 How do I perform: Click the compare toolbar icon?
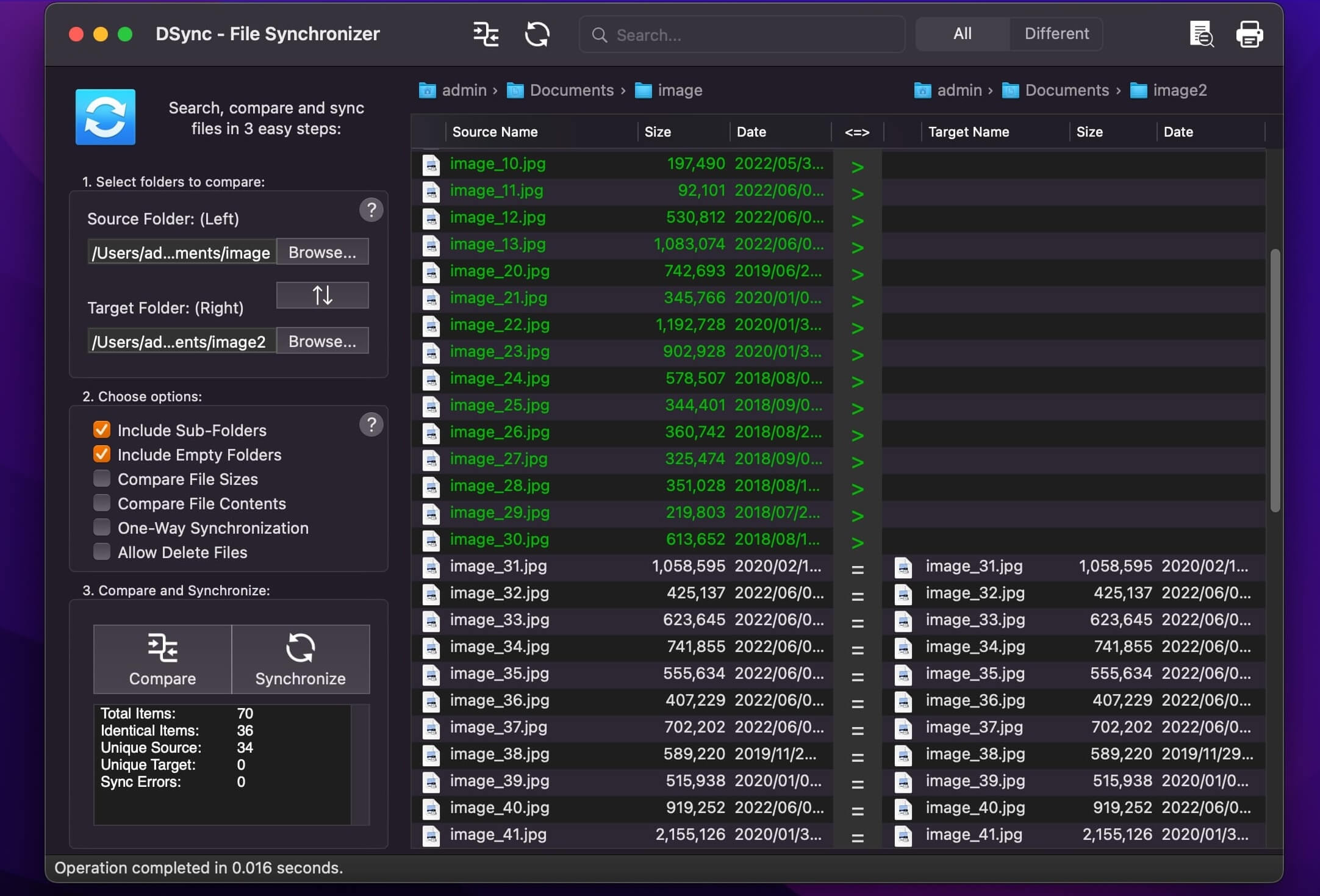pyautogui.click(x=486, y=34)
